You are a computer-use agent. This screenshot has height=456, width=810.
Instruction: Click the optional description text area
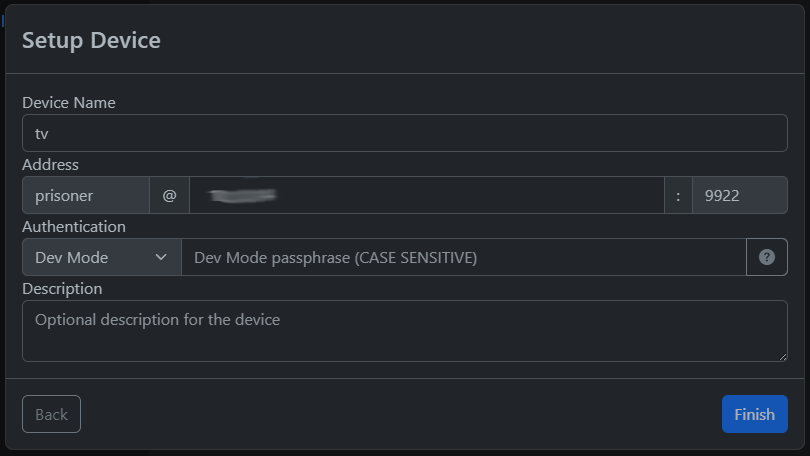[x=404, y=331]
